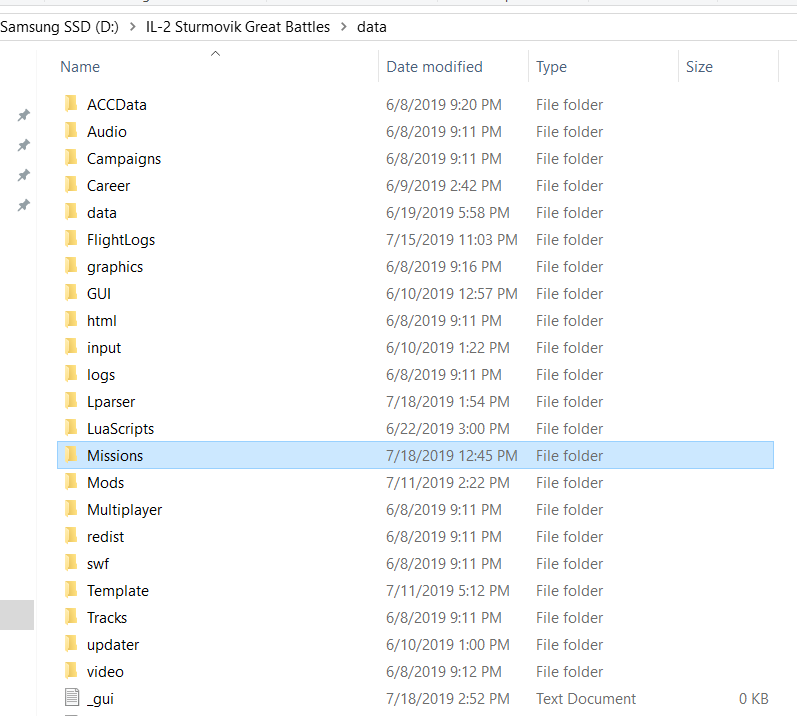Click date 6/22/2019 3:00 PM
797x716 pixels.
[x=448, y=428]
